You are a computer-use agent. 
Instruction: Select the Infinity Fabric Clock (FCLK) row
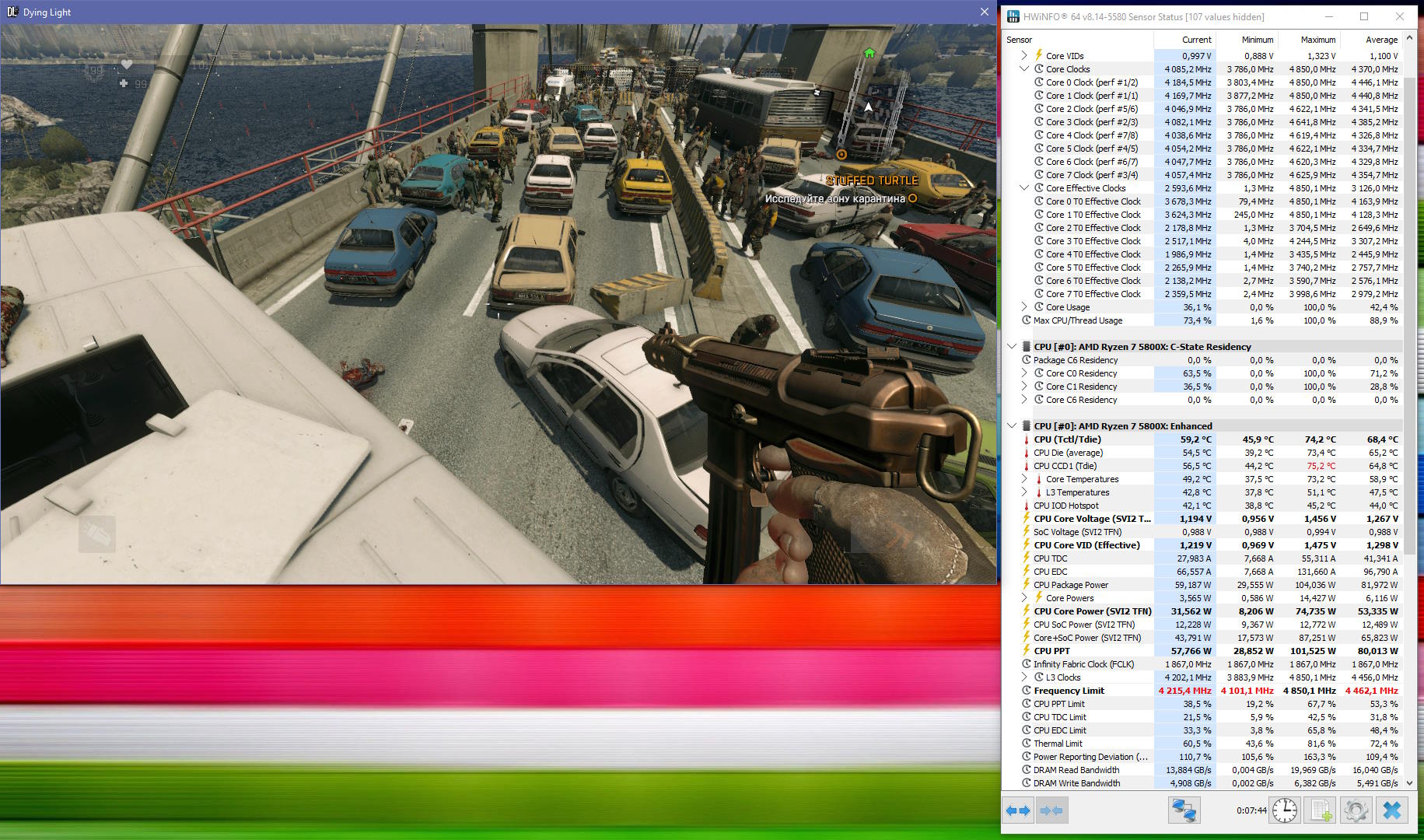coord(1202,664)
